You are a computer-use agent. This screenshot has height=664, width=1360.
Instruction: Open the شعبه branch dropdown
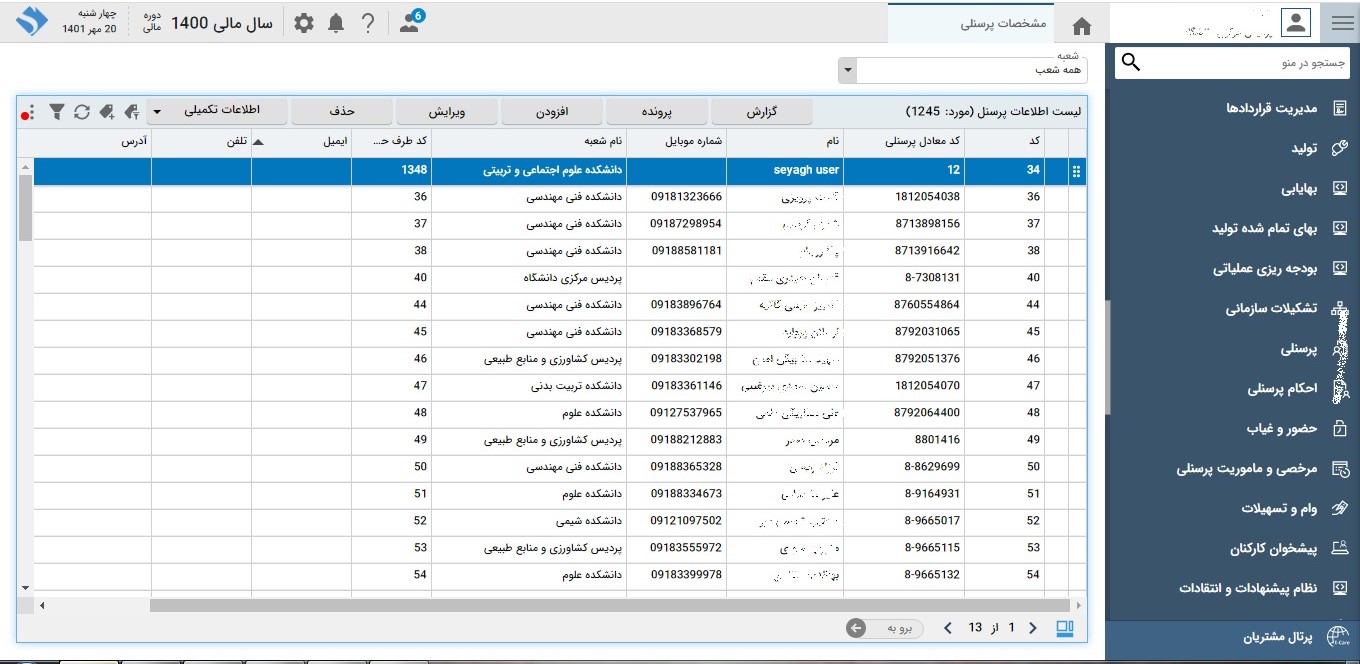(847, 70)
